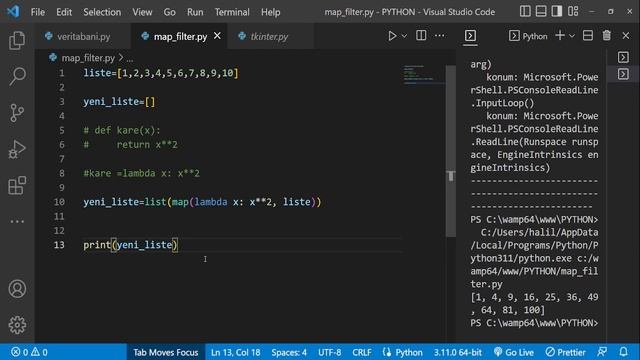This screenshot has height=360, width=640.
Task: Open the File menu
Action: click(38, 12)
